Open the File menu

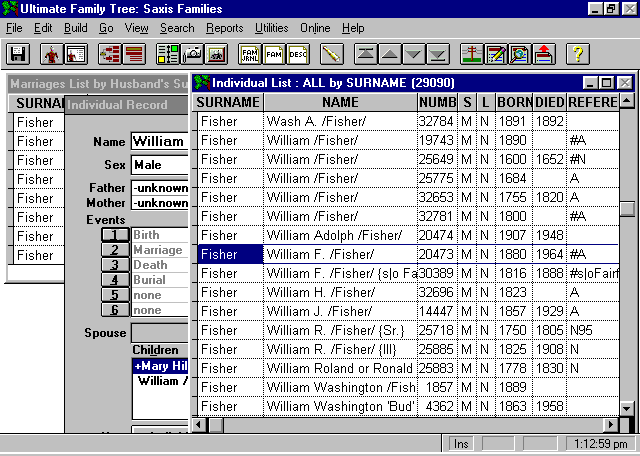14,28
